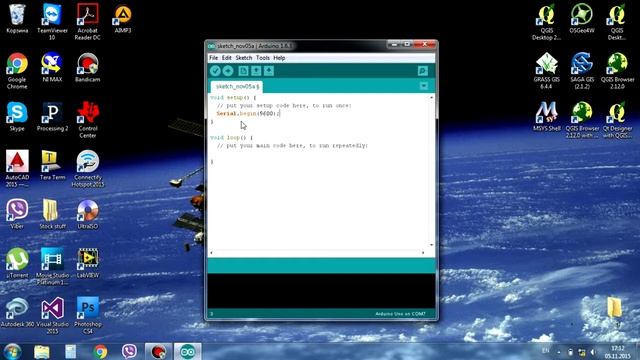Select the Bandicam desktop icon
The height and width of the screenshot is (360, 640).
[x=87, y=68]
